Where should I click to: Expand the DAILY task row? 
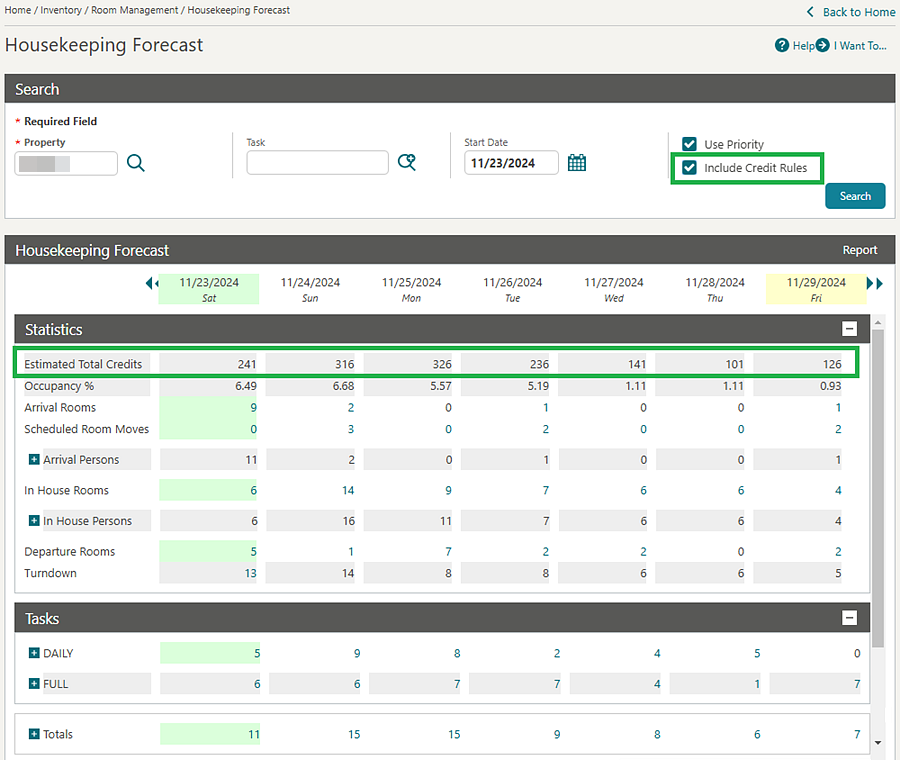(34, 653)
